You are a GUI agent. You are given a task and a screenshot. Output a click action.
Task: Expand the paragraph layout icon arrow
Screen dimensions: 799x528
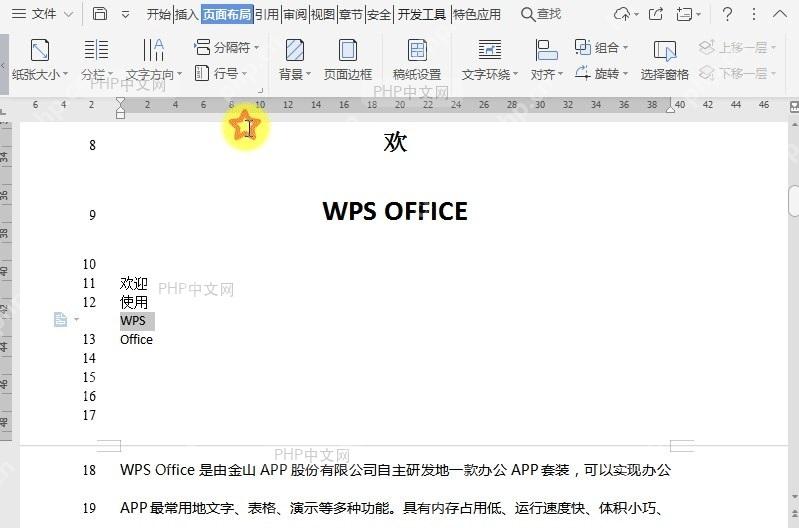(x=76, y=320)
